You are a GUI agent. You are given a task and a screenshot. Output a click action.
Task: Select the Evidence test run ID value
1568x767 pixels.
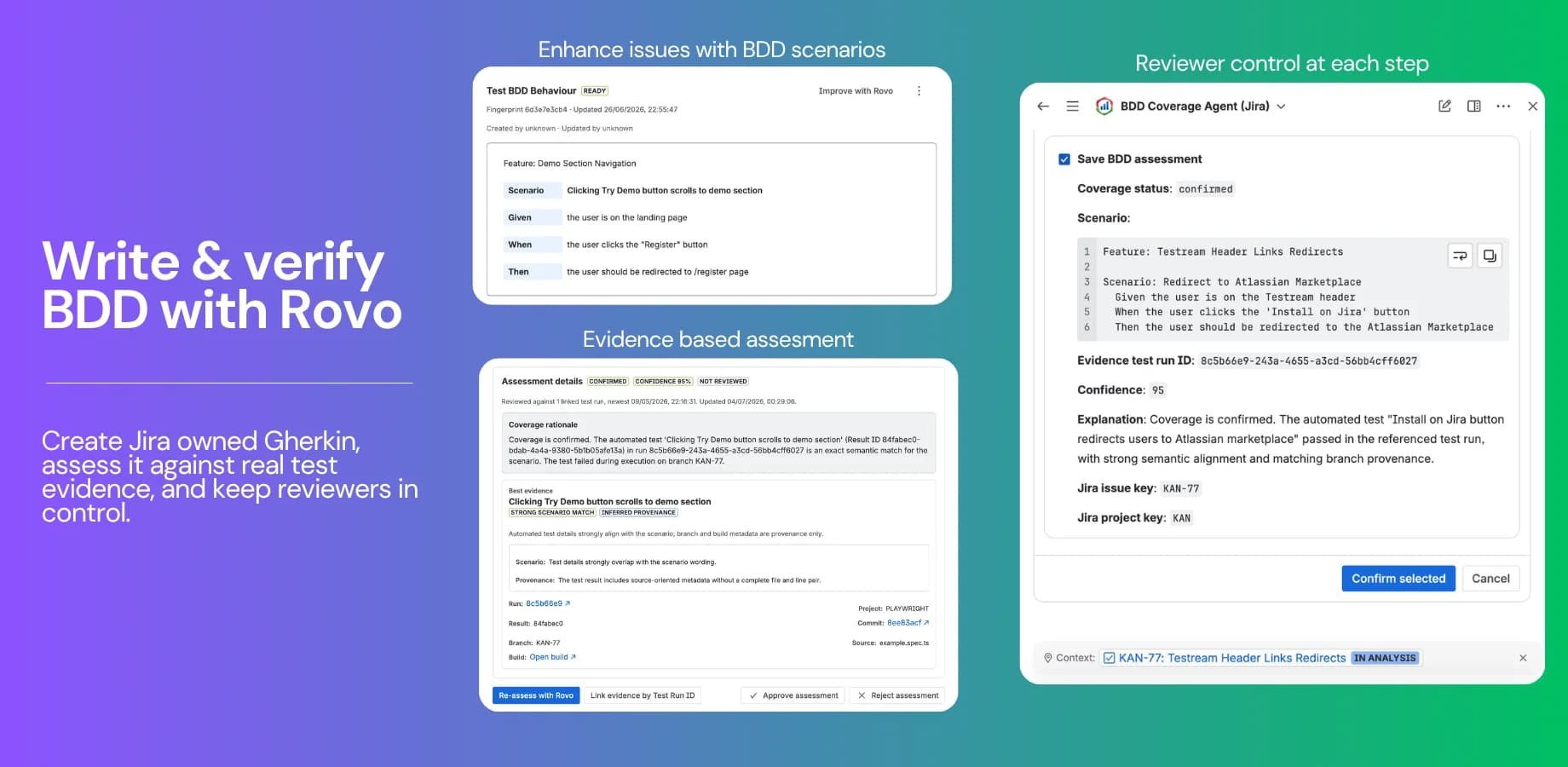pos(1308,361)
